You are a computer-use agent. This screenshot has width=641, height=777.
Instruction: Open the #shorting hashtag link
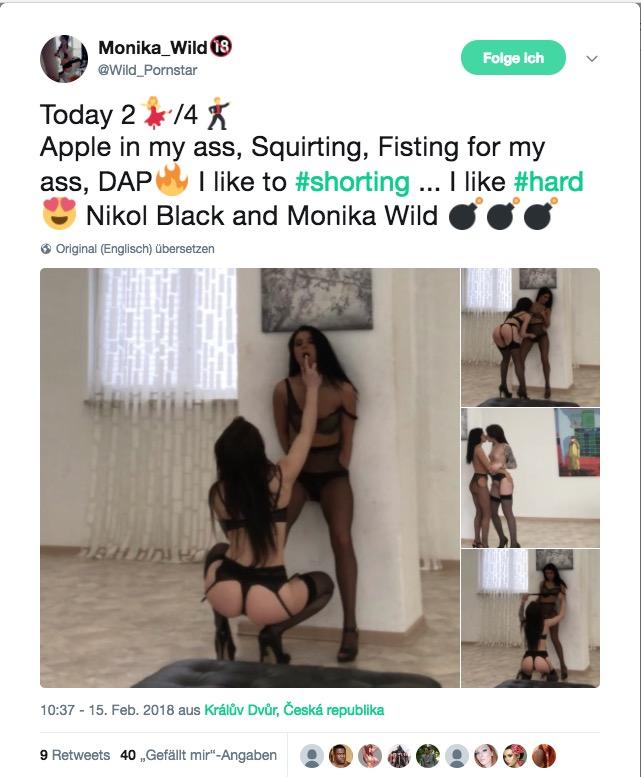tap(352, 182)
